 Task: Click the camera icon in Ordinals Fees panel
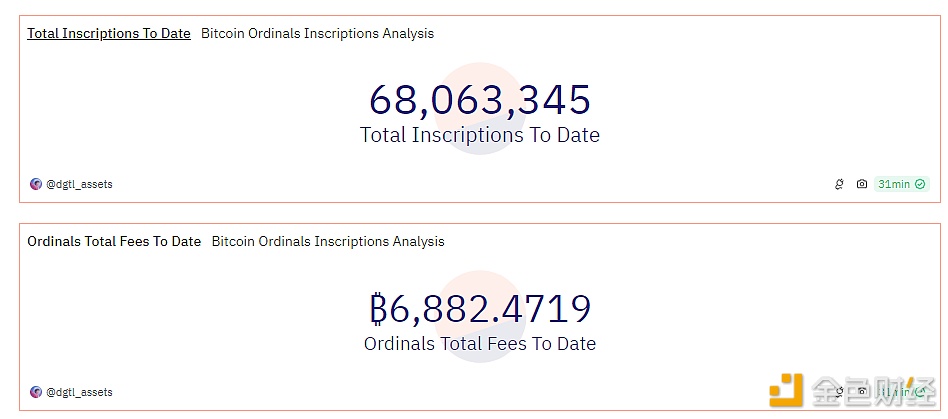[x=862, y=392]
